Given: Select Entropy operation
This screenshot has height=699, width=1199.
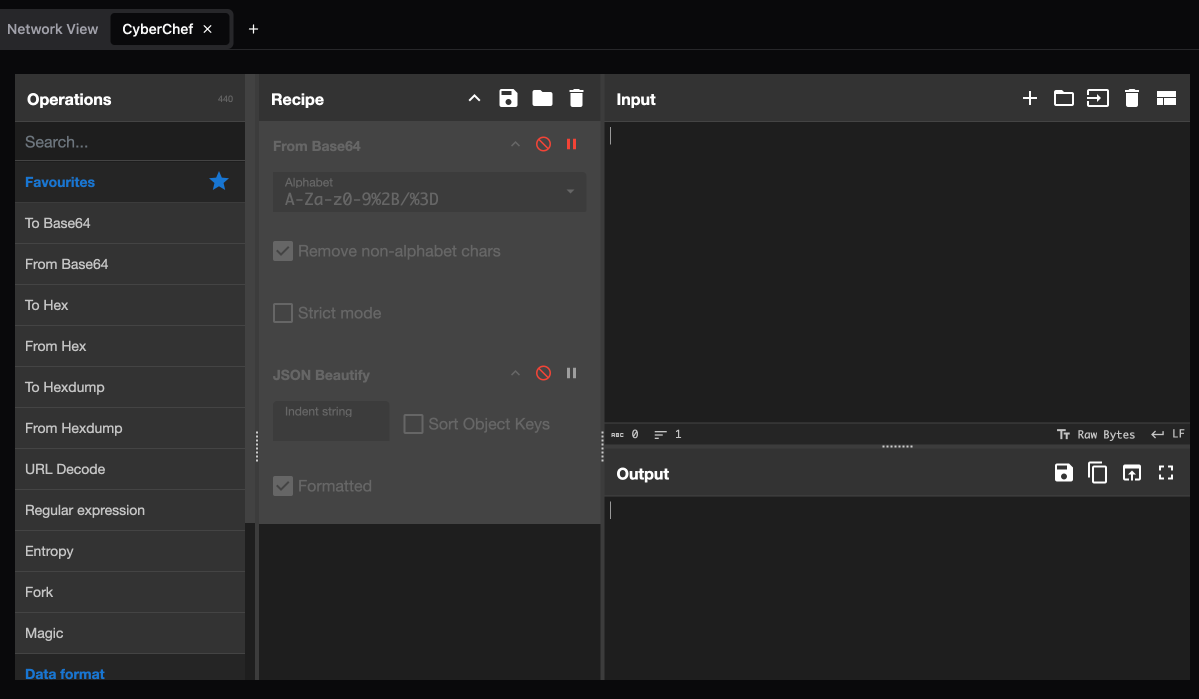Looking at the screenshot, I should [x=130, y=551].
